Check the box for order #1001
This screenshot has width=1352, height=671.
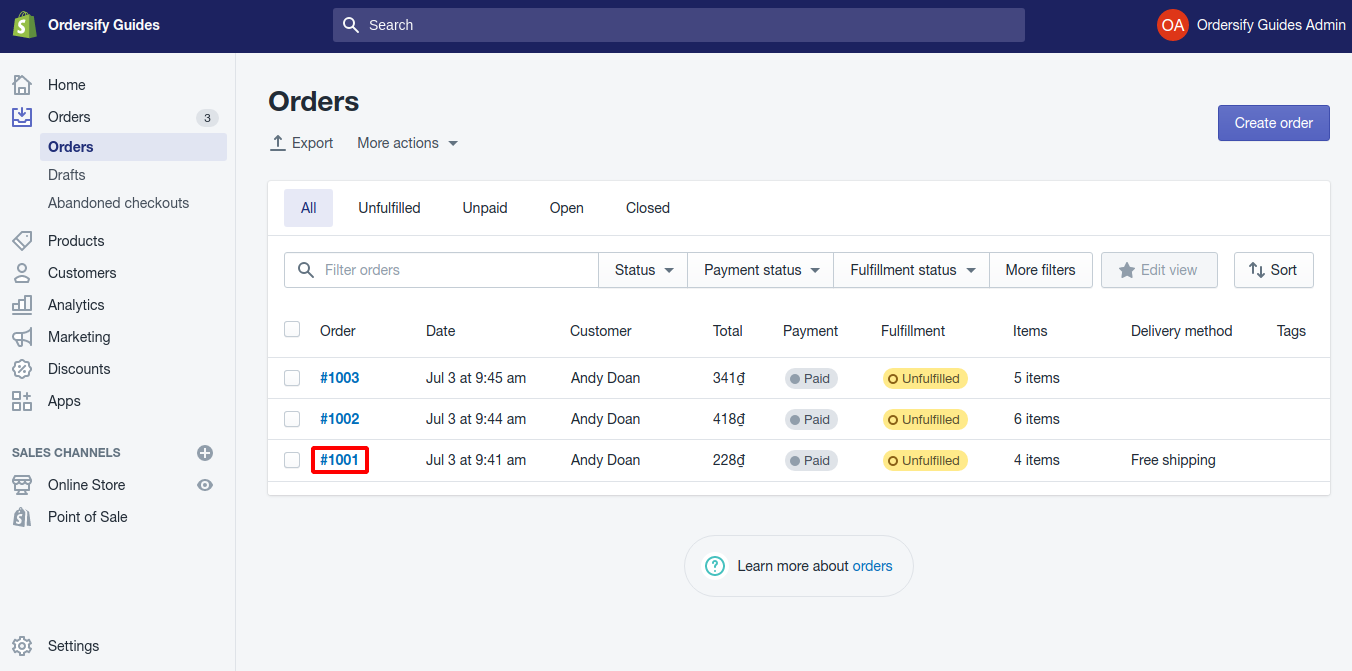292,460
